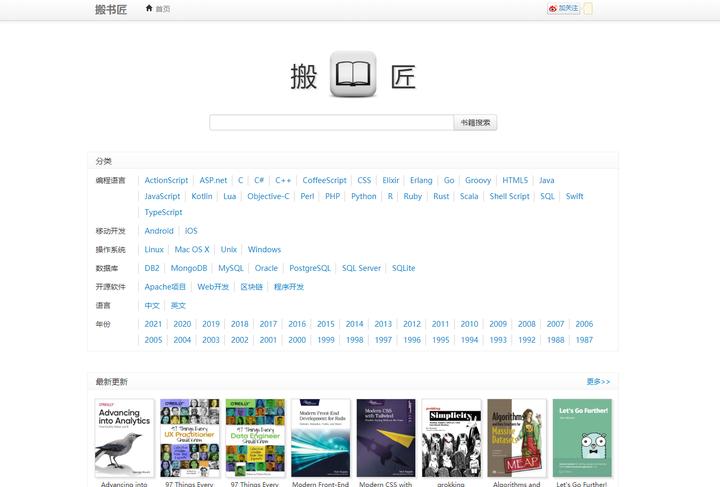Select the JavaScript category
The width and height of the screenshot is (720, 487).
tap(162, 196)
